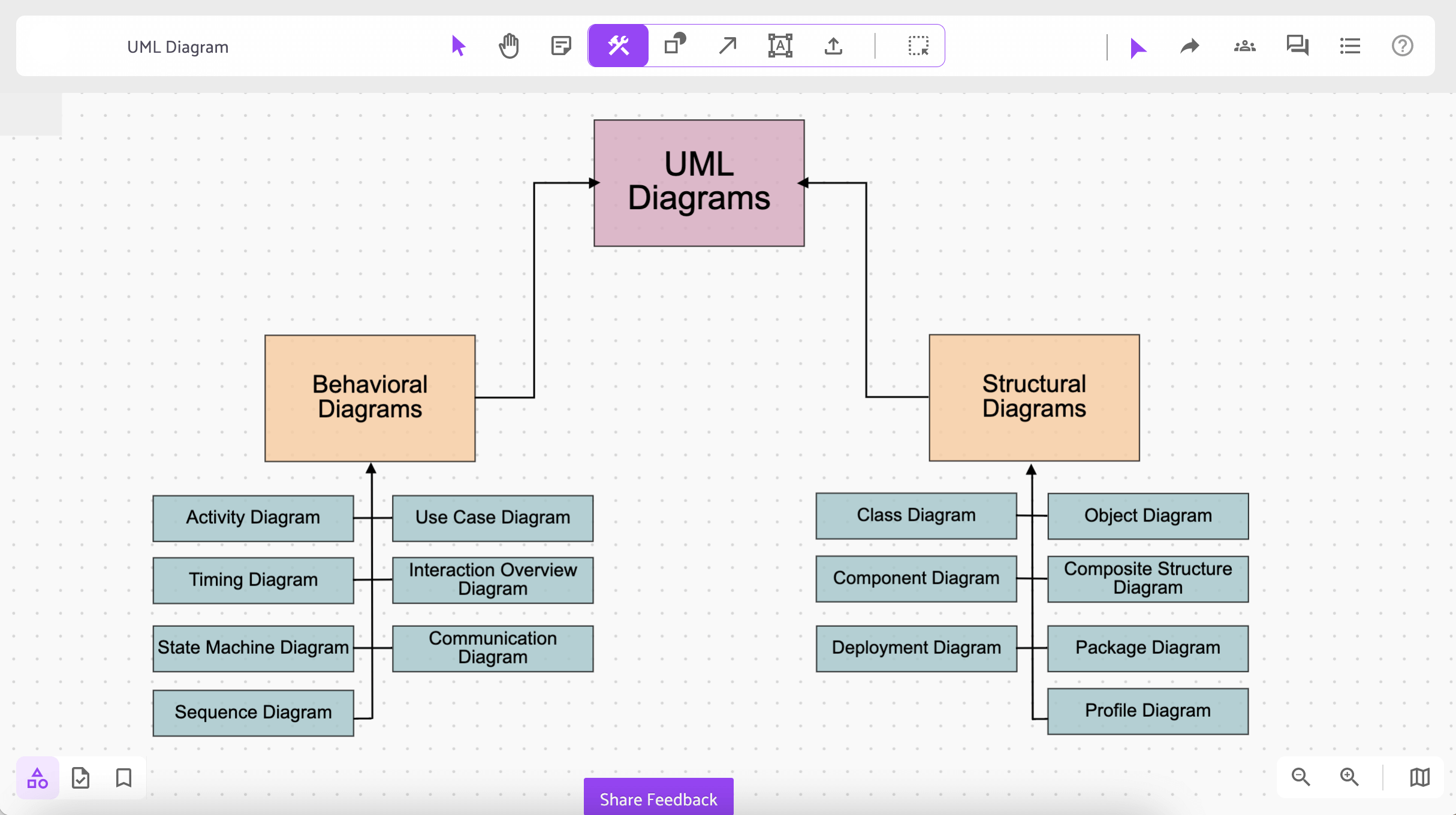Toggle the shapes library panel
The width and height of the screenshot is (1456, 815).
pyautogui.click(x=38, y=778)
